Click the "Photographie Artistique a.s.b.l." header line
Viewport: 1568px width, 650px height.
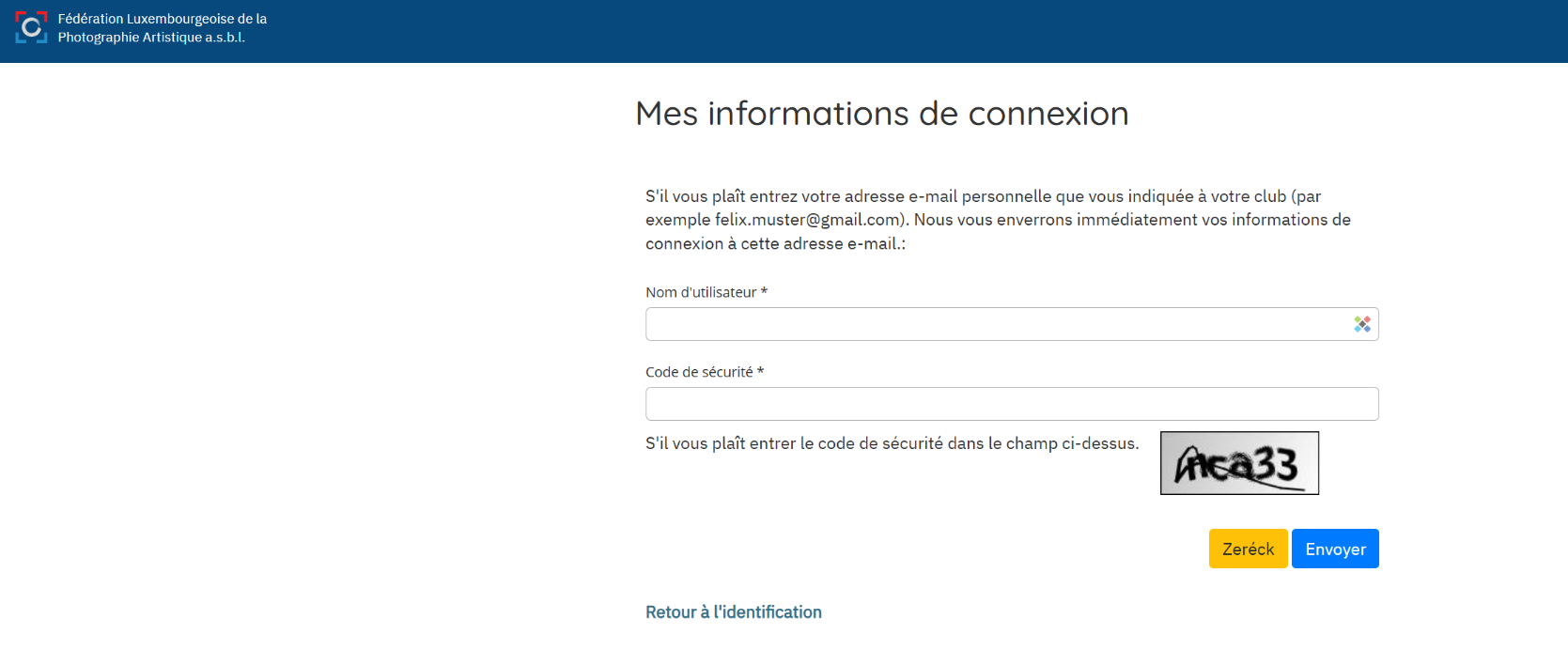click(151, 38)
